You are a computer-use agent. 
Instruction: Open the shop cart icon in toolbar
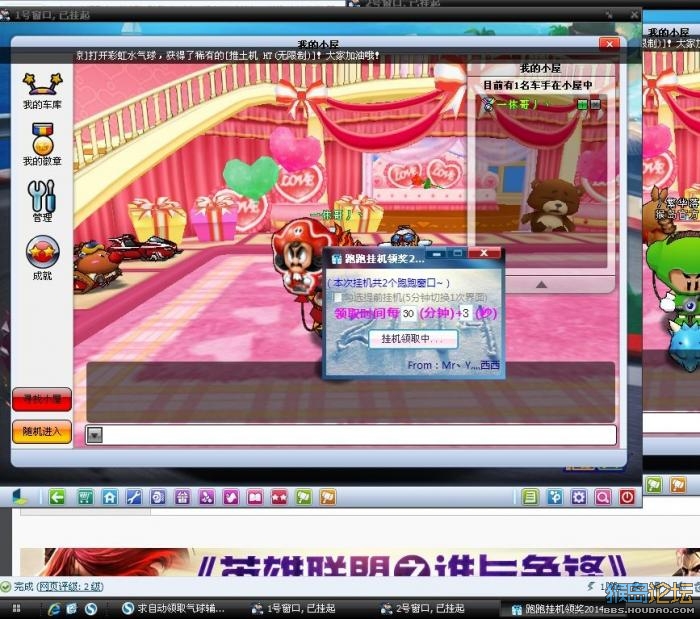tap(85, 497)
